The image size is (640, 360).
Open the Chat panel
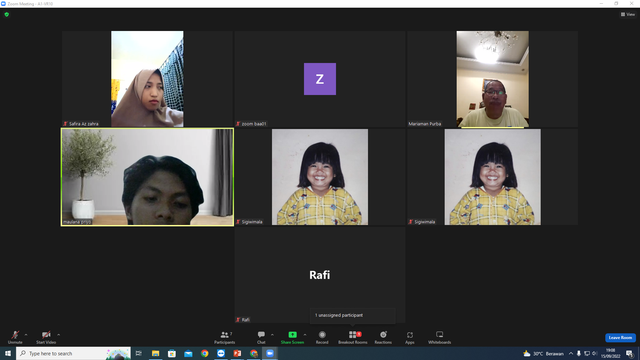pos(261,337)
